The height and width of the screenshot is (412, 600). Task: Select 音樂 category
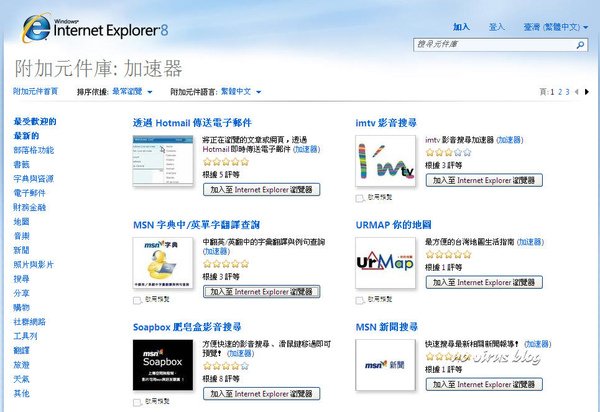[x=21, y=236]
